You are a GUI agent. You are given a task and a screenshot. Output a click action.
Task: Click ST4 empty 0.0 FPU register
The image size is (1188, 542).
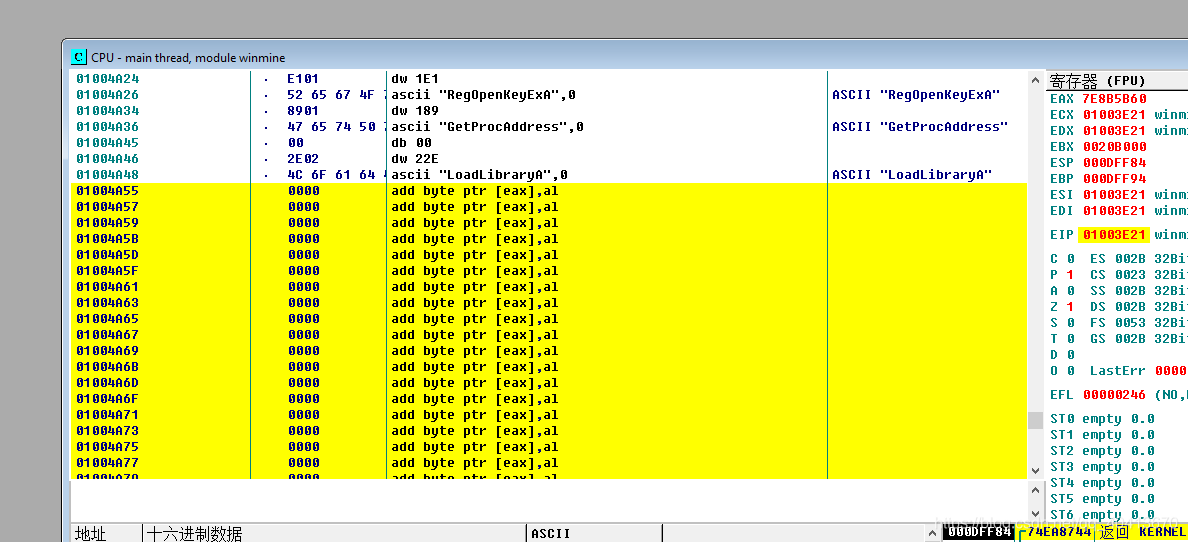pyautogui.click(x=1102, y=482)
